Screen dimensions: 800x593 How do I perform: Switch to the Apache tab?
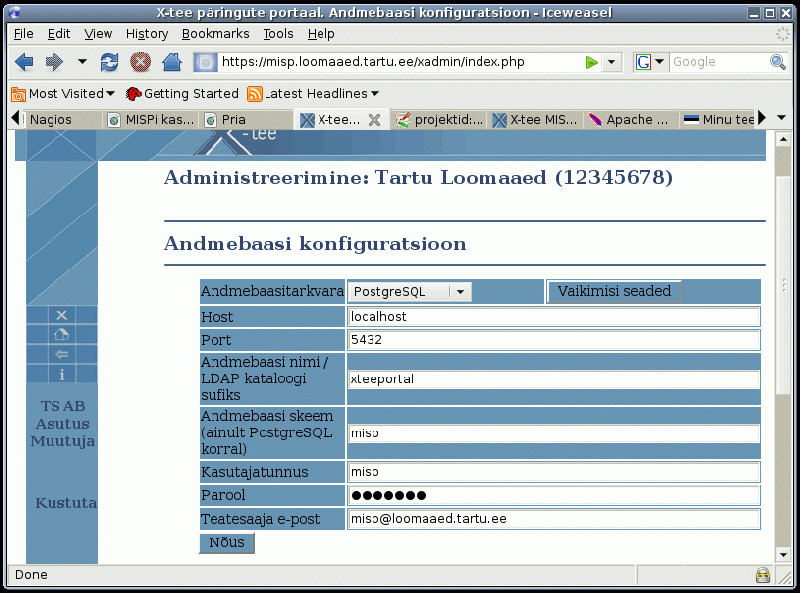click(x=630, y=119)
